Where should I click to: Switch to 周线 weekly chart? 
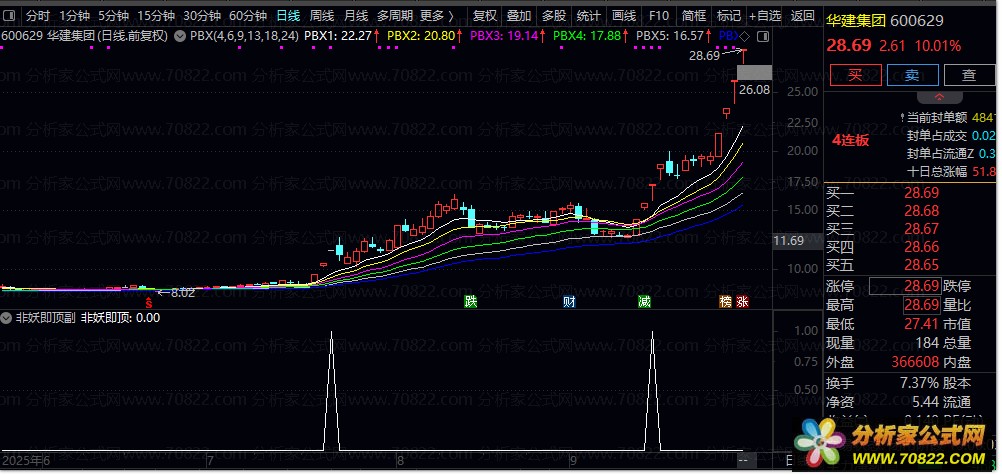(322, 16)
